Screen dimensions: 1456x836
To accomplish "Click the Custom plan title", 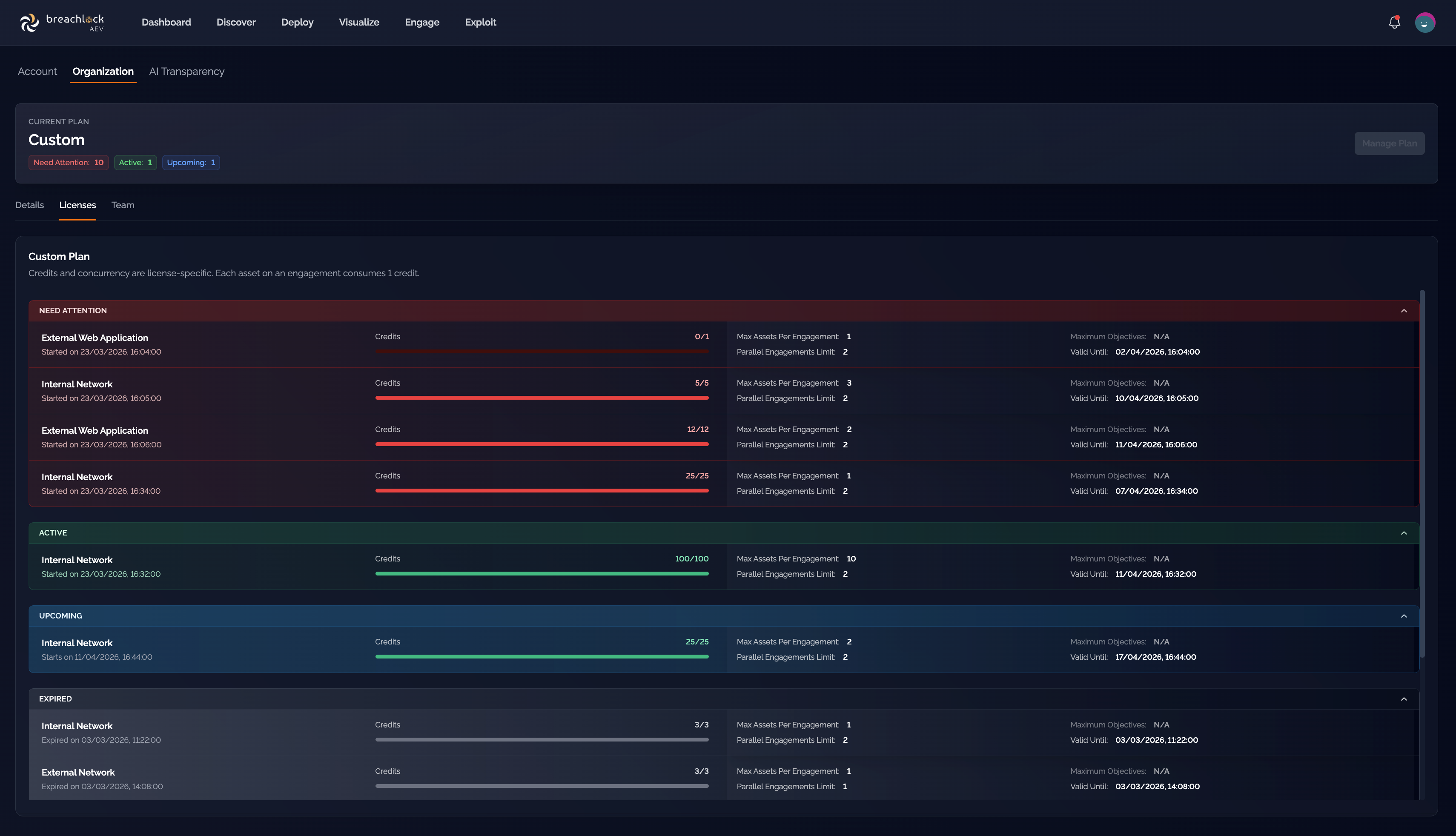I will pyautogui.click(x=56, y=140).
